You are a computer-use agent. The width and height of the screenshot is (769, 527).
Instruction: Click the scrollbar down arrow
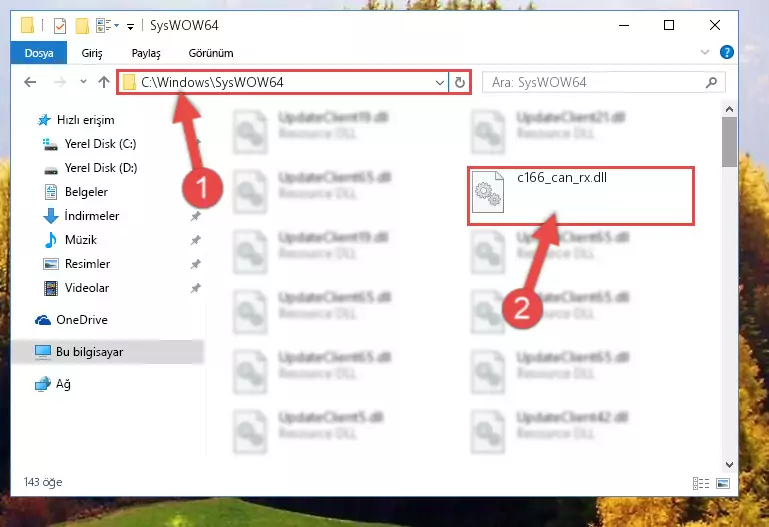click(x=729, y=464)
